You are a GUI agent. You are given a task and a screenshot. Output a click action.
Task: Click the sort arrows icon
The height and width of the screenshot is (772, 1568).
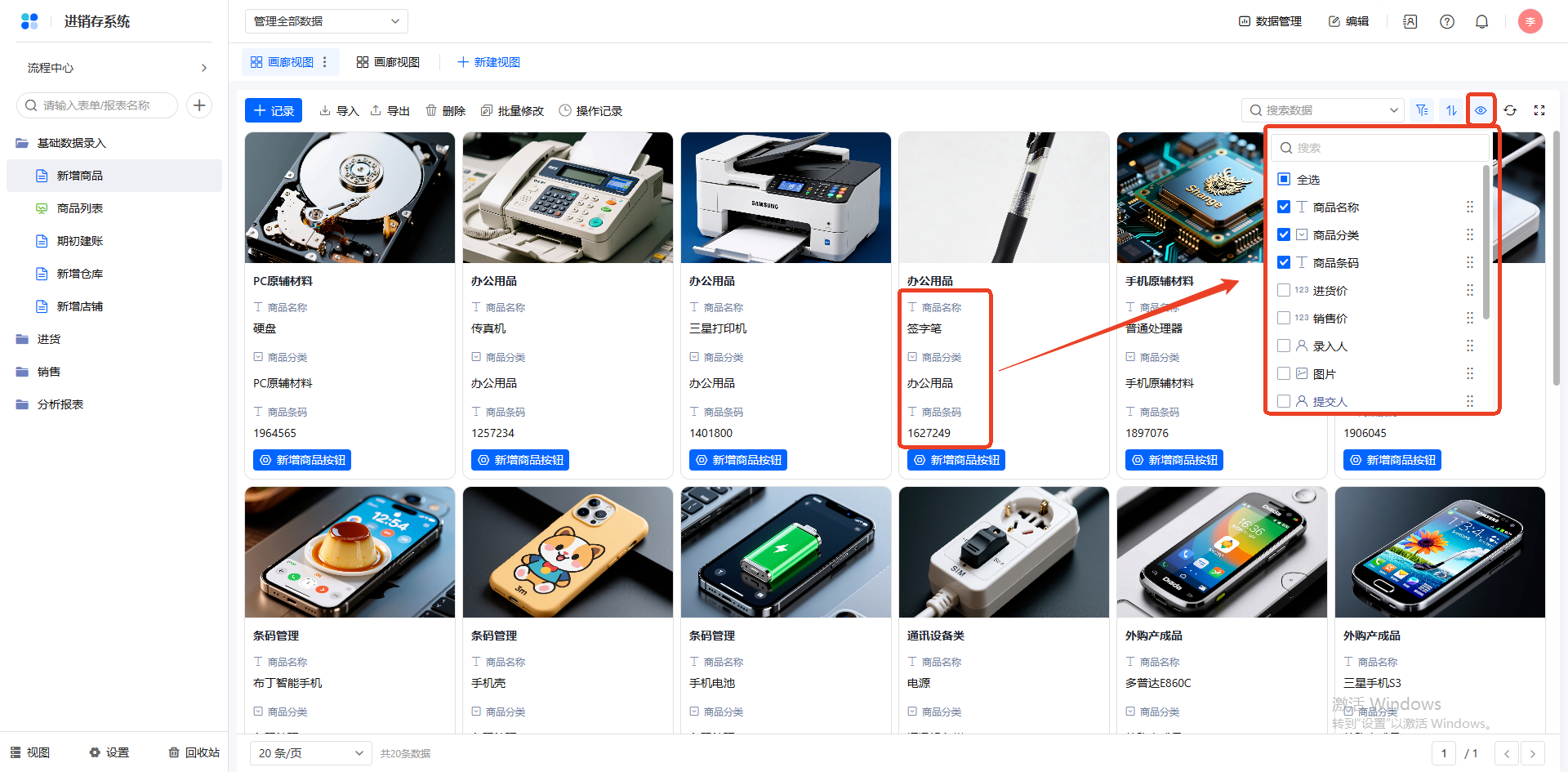click(x=1451, y=110)
